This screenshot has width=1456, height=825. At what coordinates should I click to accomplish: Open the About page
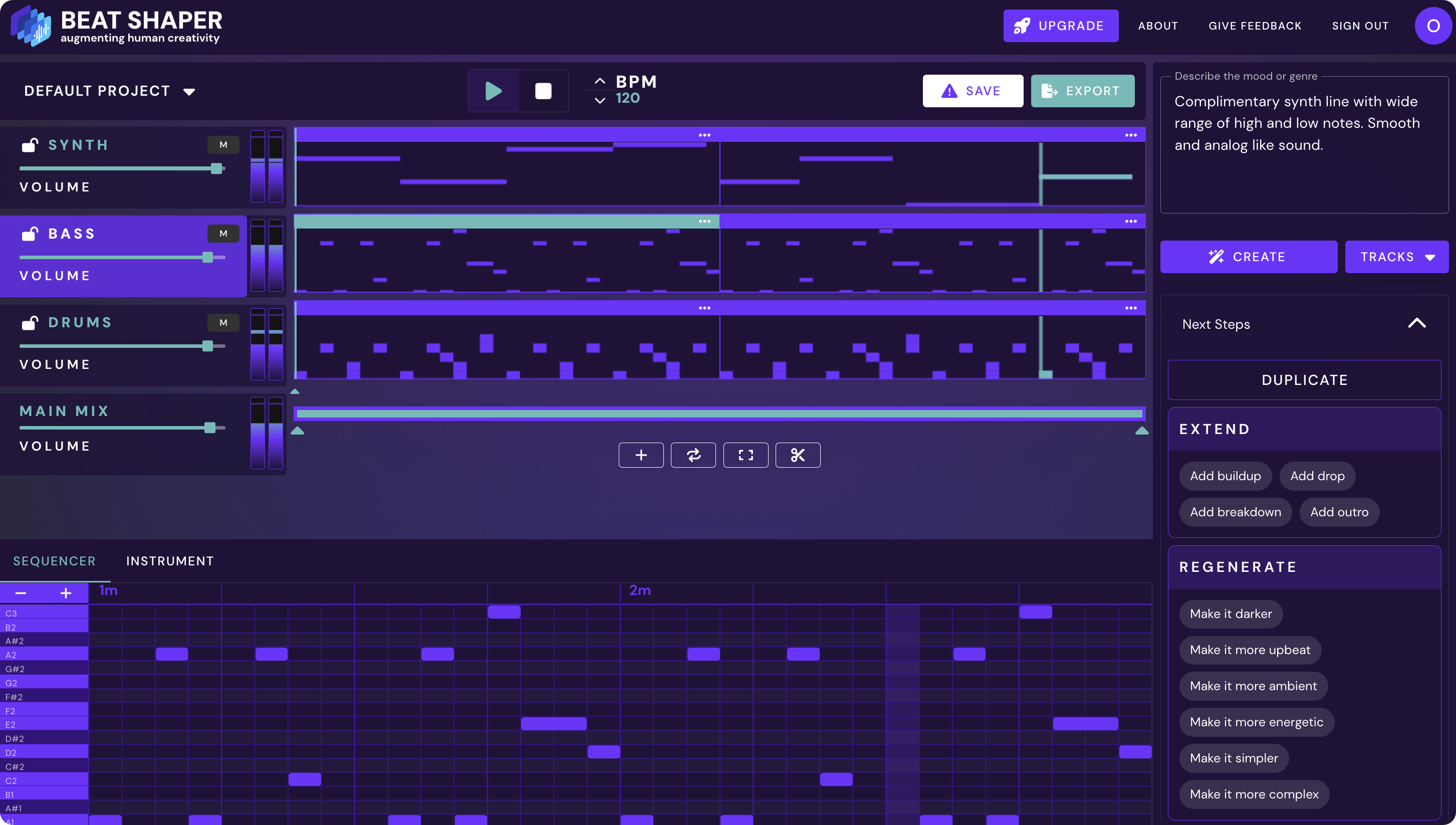click(x=1157, y=26)
